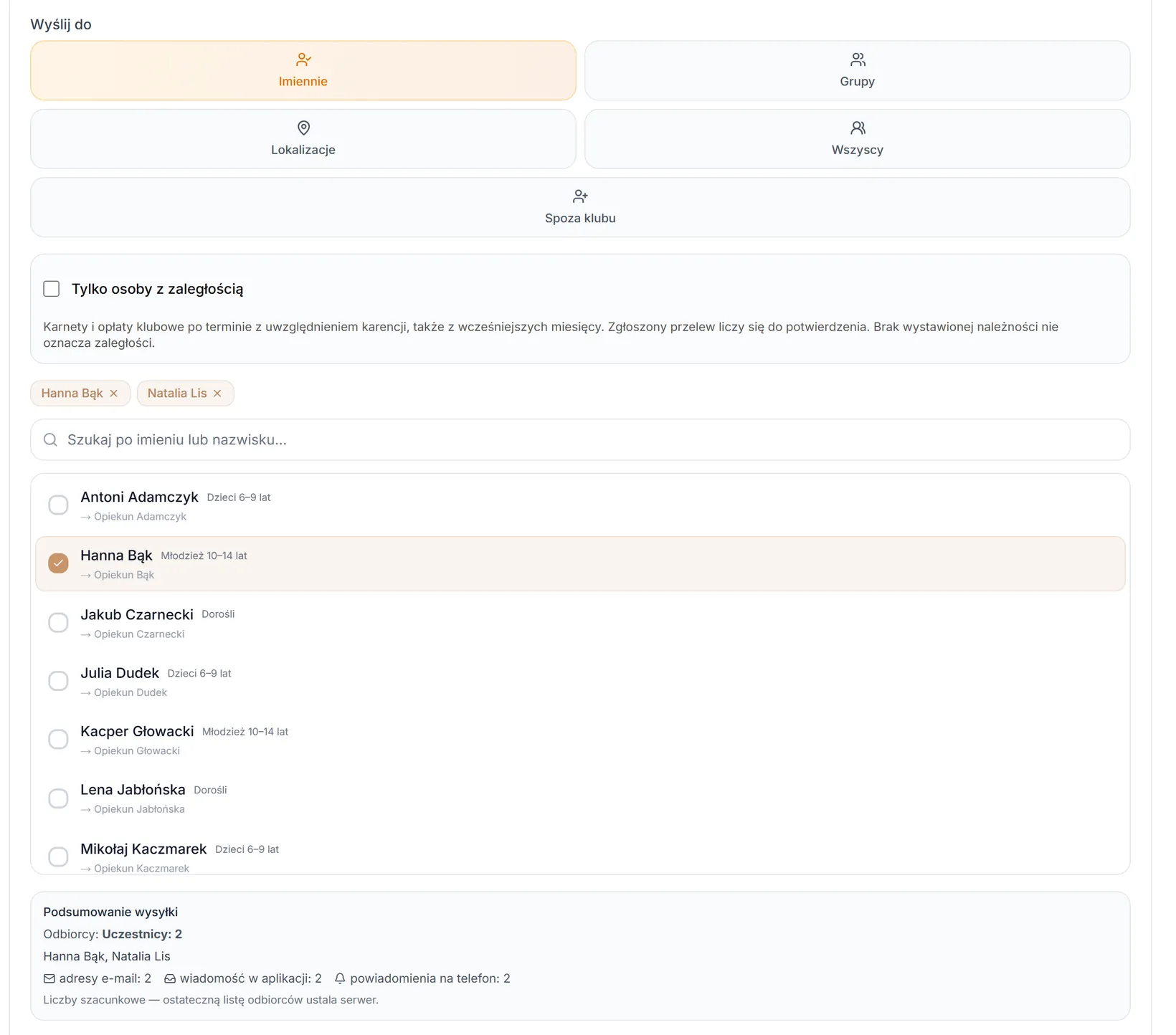Mark Kacper Głowacki as recipient
Viewport: 1176px width, 1035px height.
pos(58,739)
